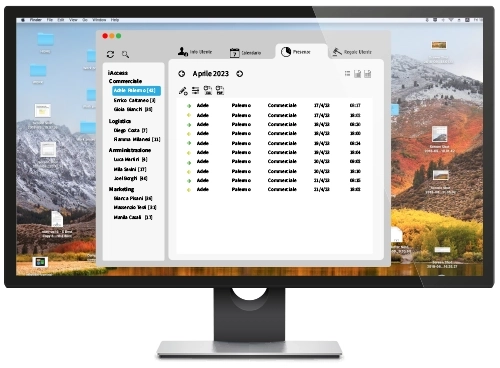Open the Info Utente tab
This screenshot has height=368, width=500.
[x=195, y=52]
